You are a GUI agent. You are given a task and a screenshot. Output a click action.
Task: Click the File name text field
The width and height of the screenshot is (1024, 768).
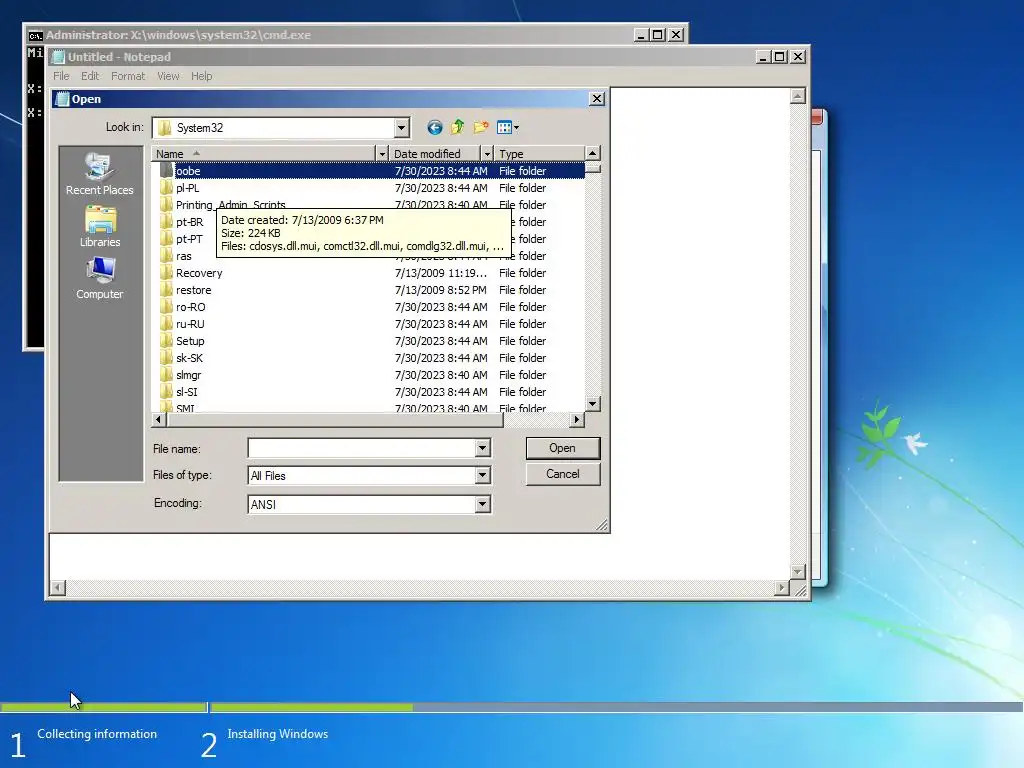(x=362, y=448)
